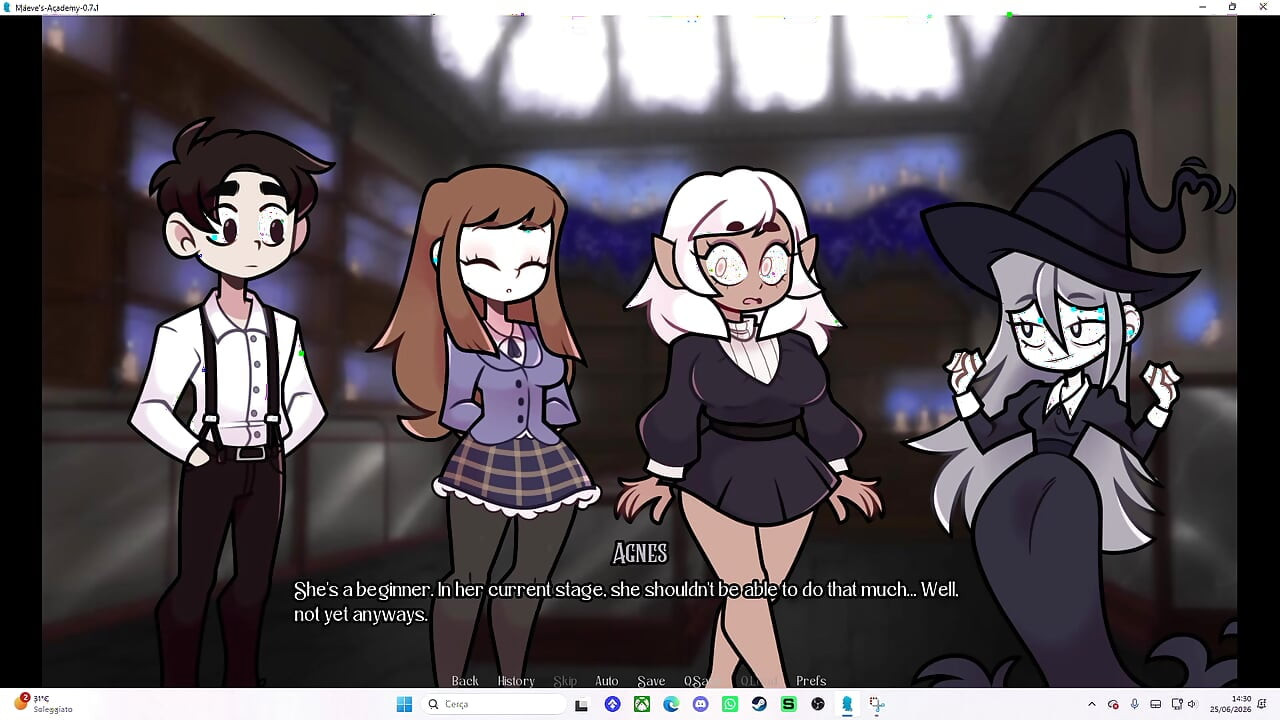Image resolution: width=1280 pixels, height=720 pixels.
Task: Click the Skip quick menu option
Action: click(x=565, y=681)
